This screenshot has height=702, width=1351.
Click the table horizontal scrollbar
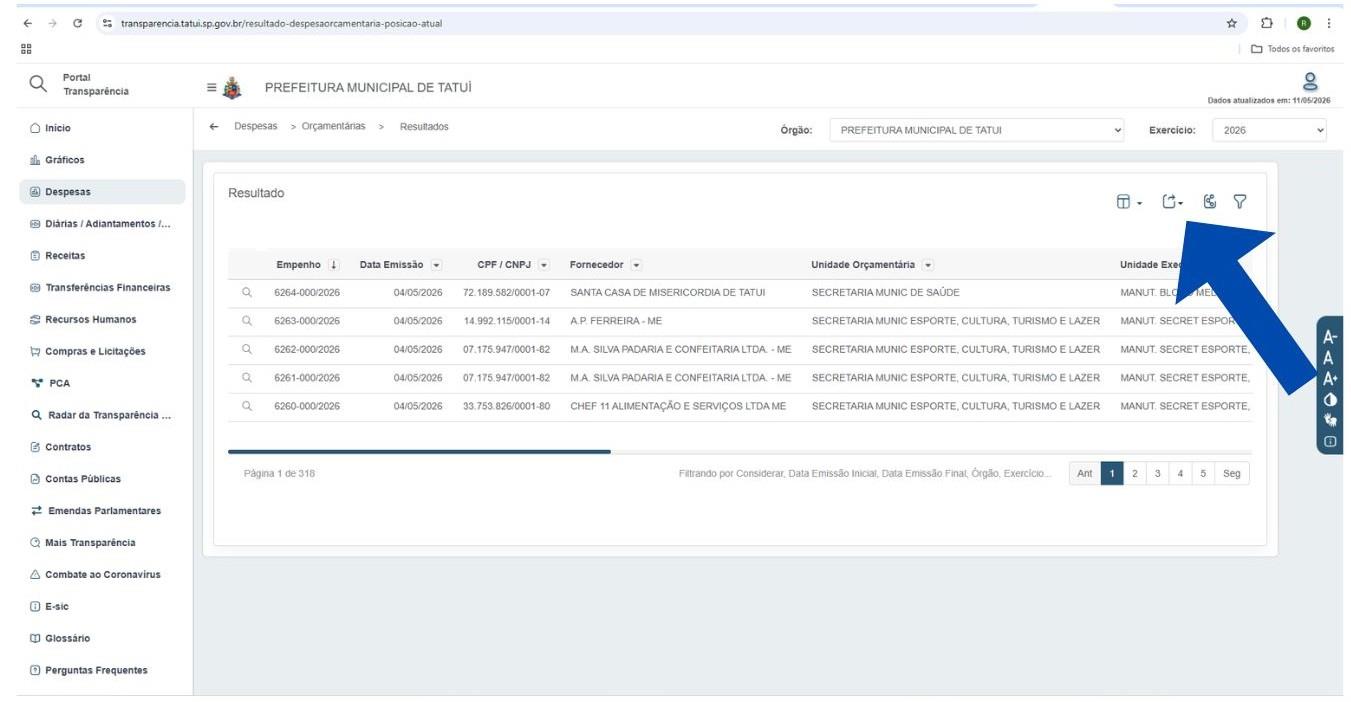click(x=419, y=452)
